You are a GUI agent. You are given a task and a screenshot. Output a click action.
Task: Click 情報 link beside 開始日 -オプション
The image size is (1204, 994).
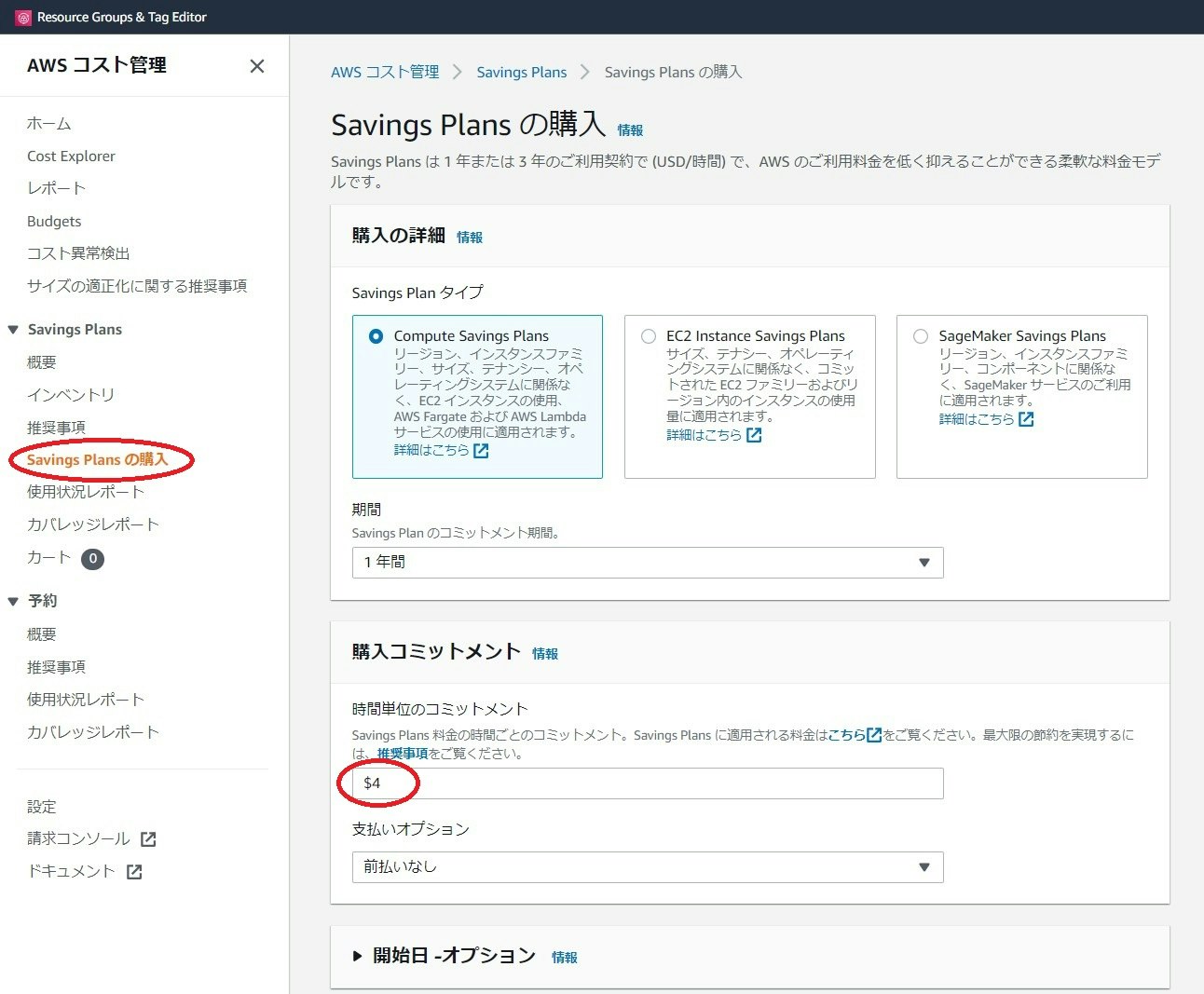pos(565,958)
